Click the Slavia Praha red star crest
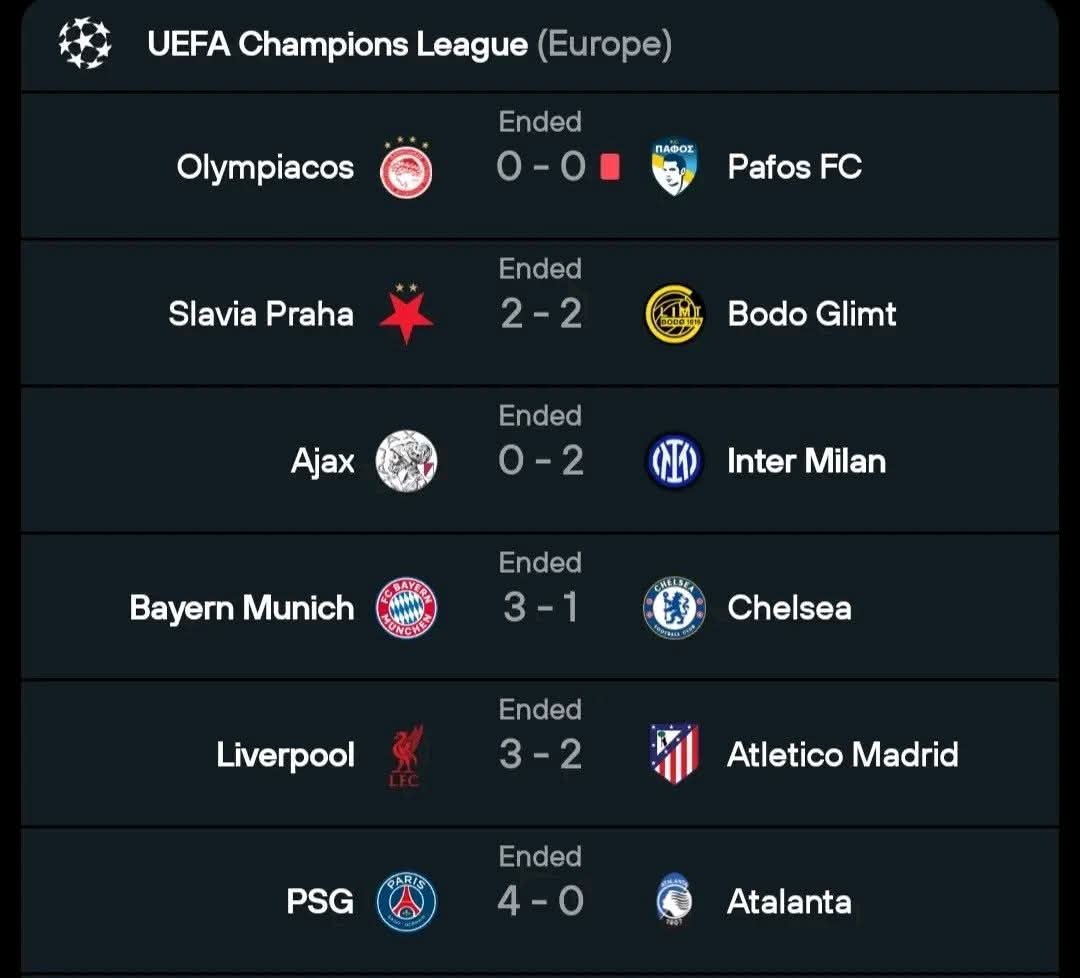The image size is (1080, 978). (406, 314)
